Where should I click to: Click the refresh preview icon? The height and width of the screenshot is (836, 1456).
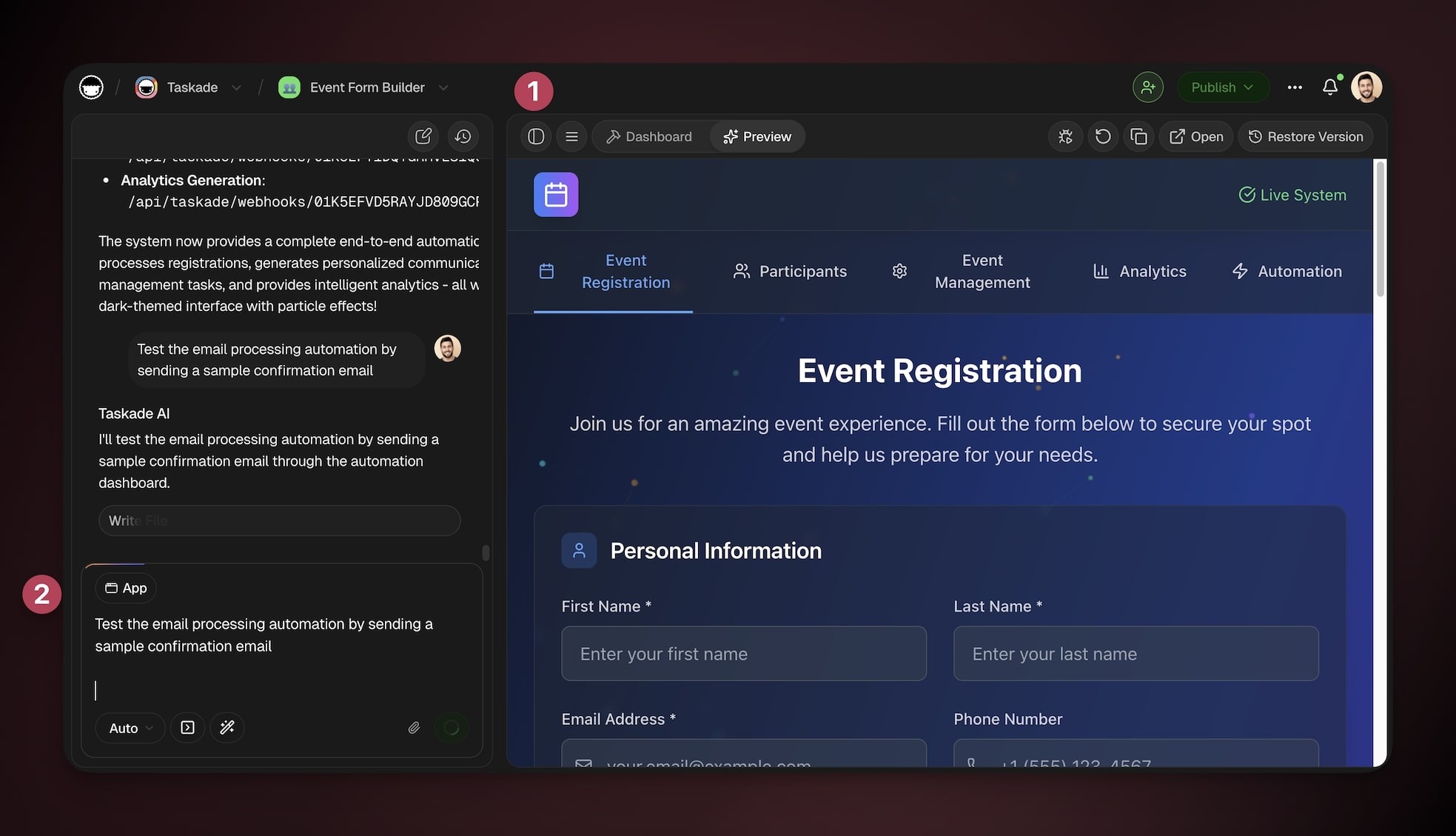(1103, 136)
